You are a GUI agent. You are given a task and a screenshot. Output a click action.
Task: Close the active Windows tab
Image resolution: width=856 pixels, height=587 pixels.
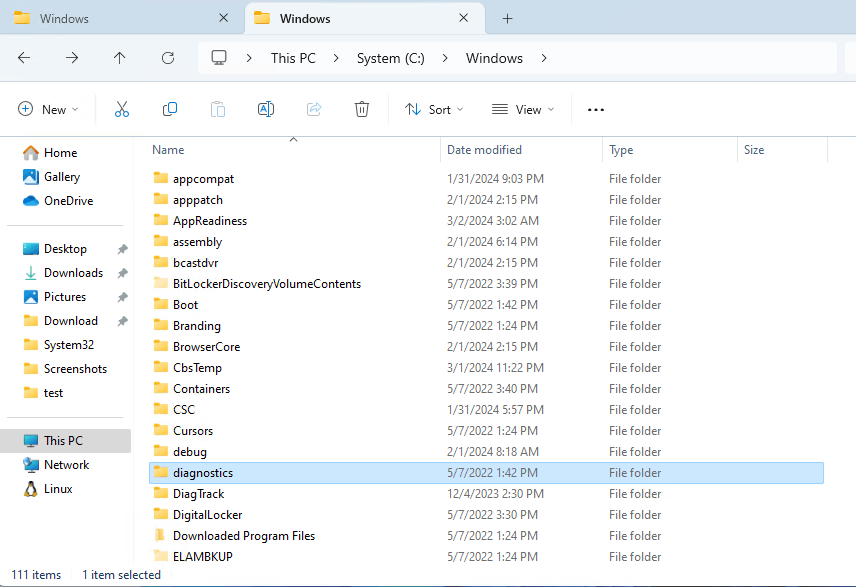pos(463,18)
